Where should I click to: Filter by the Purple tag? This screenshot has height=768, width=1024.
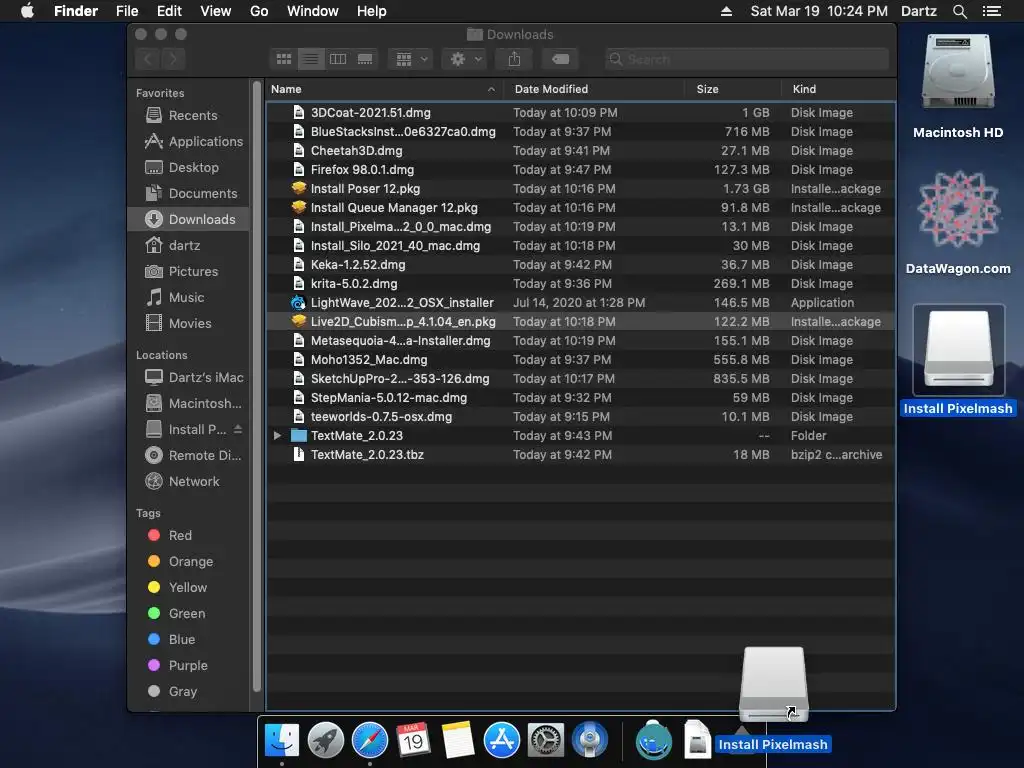tap(188, 665)
